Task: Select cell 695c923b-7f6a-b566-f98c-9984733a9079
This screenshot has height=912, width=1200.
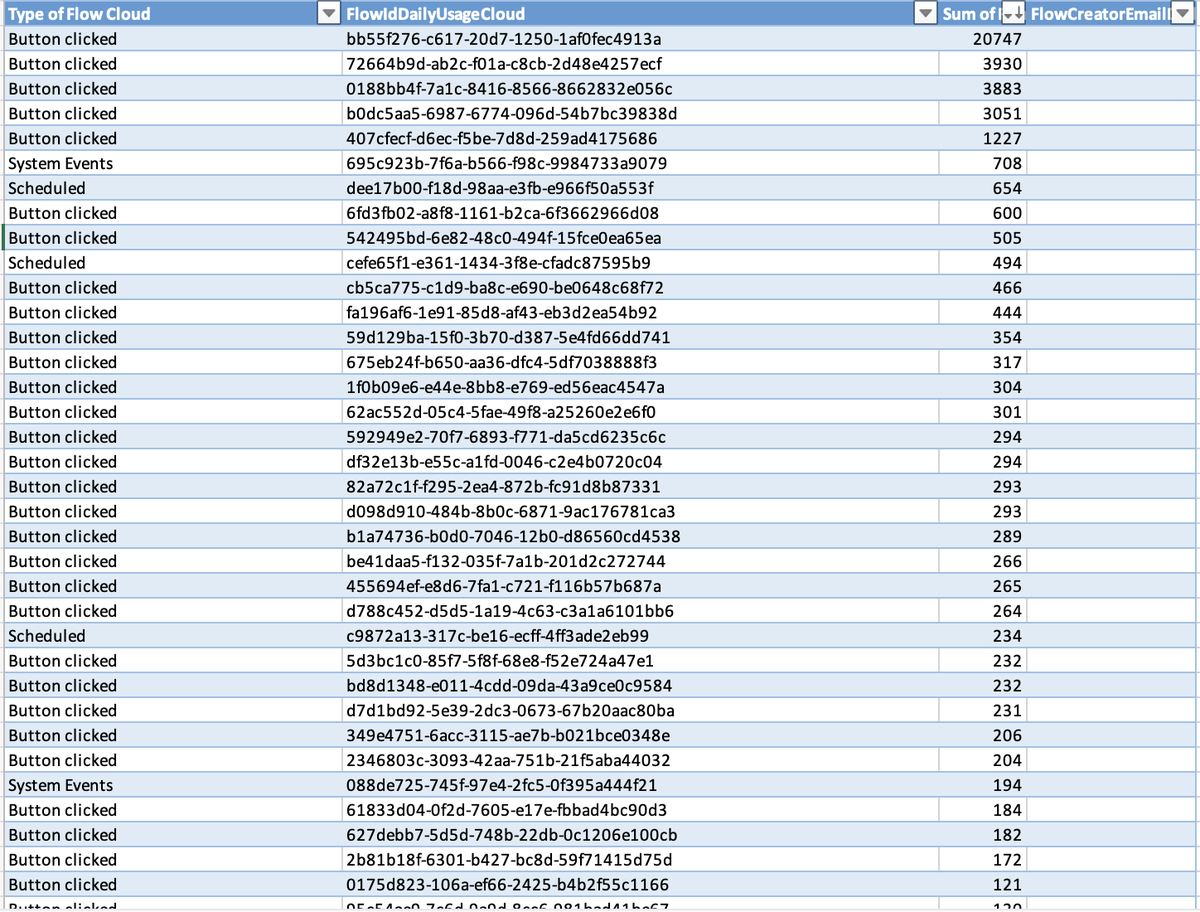Action: tap(640, 163)
